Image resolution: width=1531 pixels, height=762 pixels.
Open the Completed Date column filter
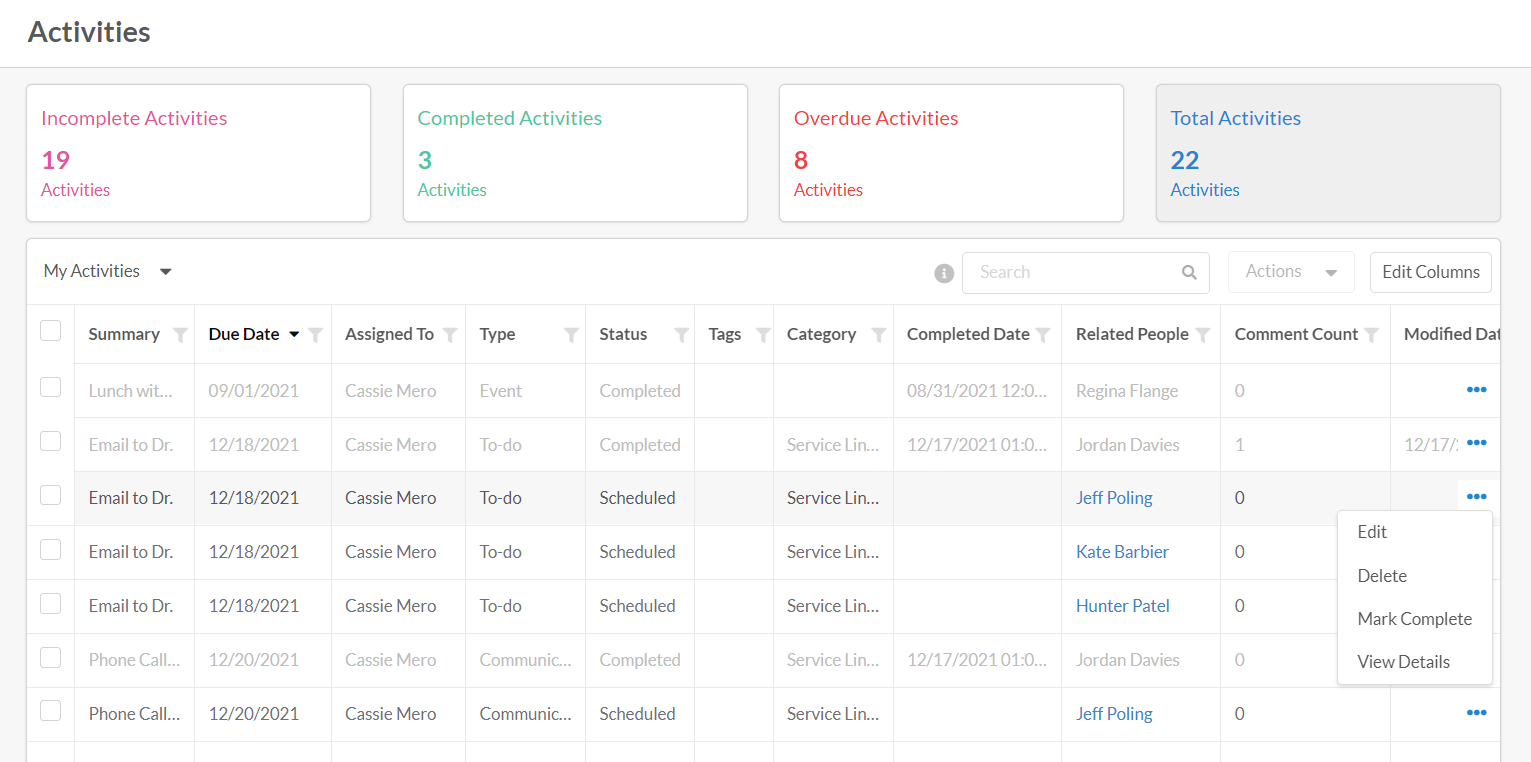click(1043, 335)
